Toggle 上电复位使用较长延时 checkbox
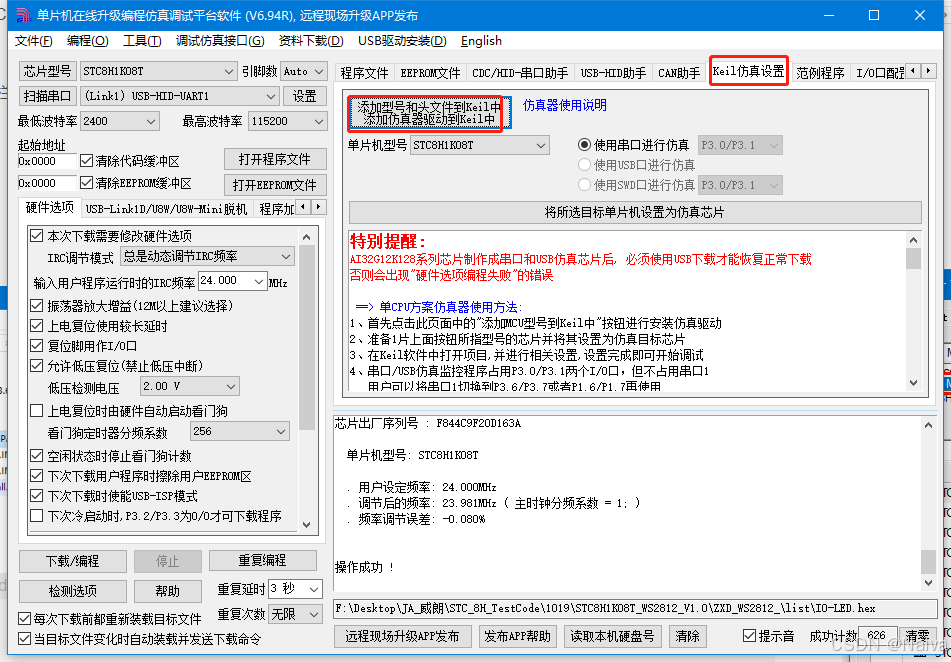The image size is (951, 662). click(37, 326)
